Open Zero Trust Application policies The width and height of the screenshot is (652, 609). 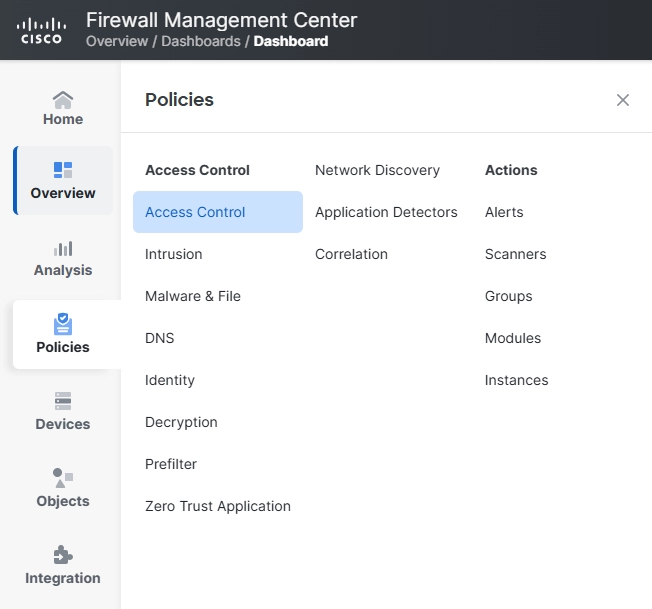(x=218, y=506)
